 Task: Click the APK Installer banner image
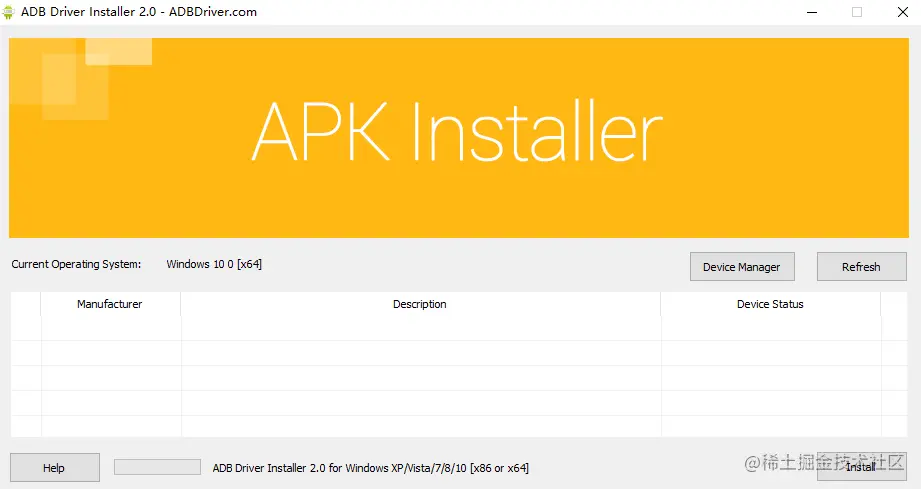[x=459, y=138]
